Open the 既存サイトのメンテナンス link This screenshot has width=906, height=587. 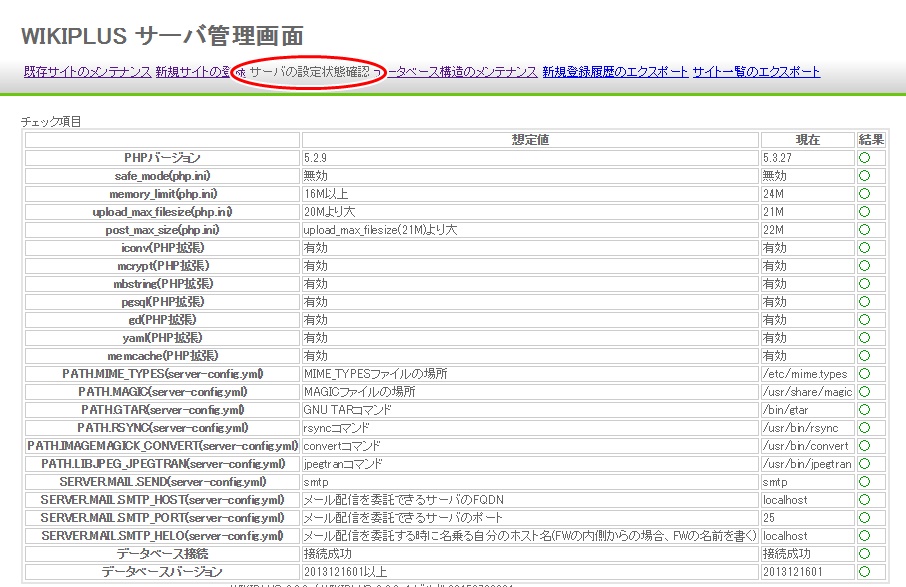click(x=87, y=72)
